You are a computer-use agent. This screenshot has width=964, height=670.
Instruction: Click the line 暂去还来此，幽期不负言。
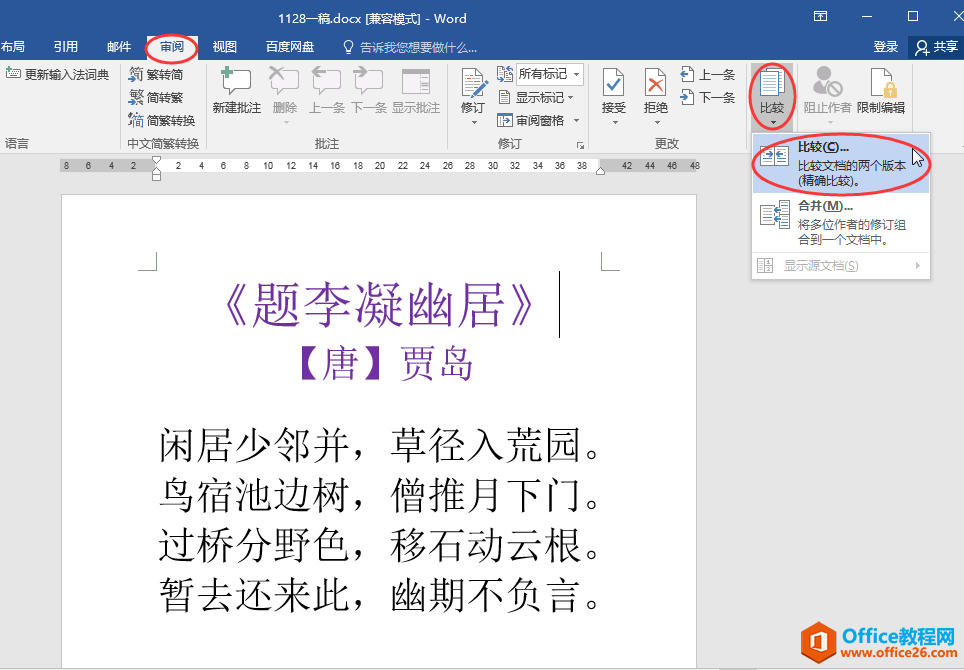tap(379, 596)
